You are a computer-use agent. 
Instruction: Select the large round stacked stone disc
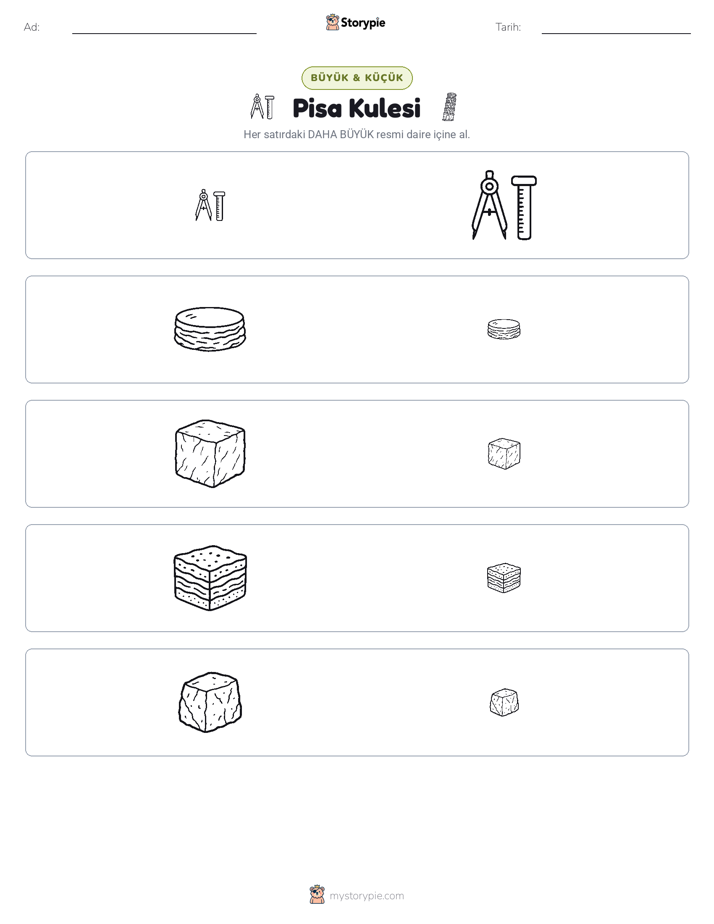[210, 329]
